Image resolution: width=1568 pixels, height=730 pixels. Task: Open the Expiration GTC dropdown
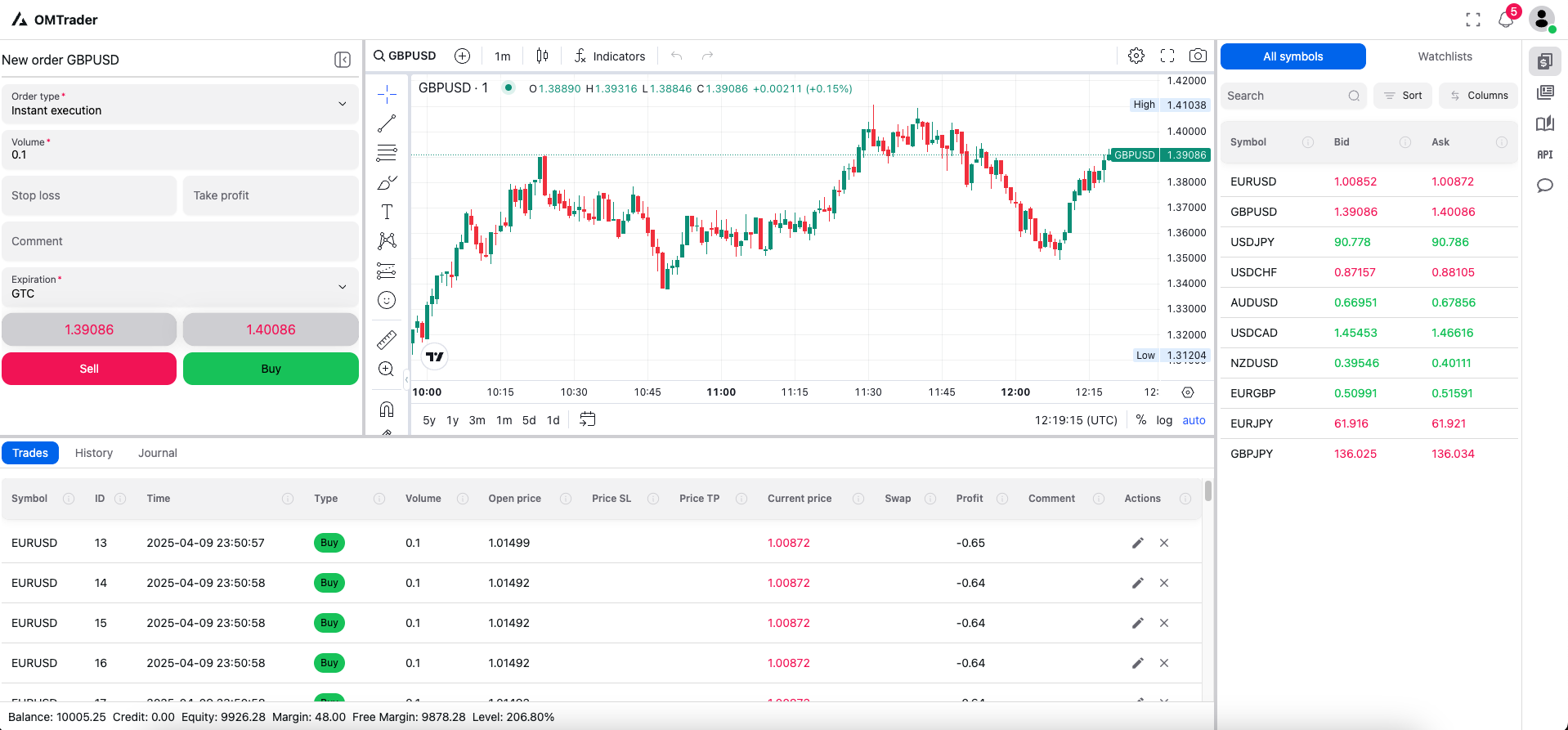[180, 287]
